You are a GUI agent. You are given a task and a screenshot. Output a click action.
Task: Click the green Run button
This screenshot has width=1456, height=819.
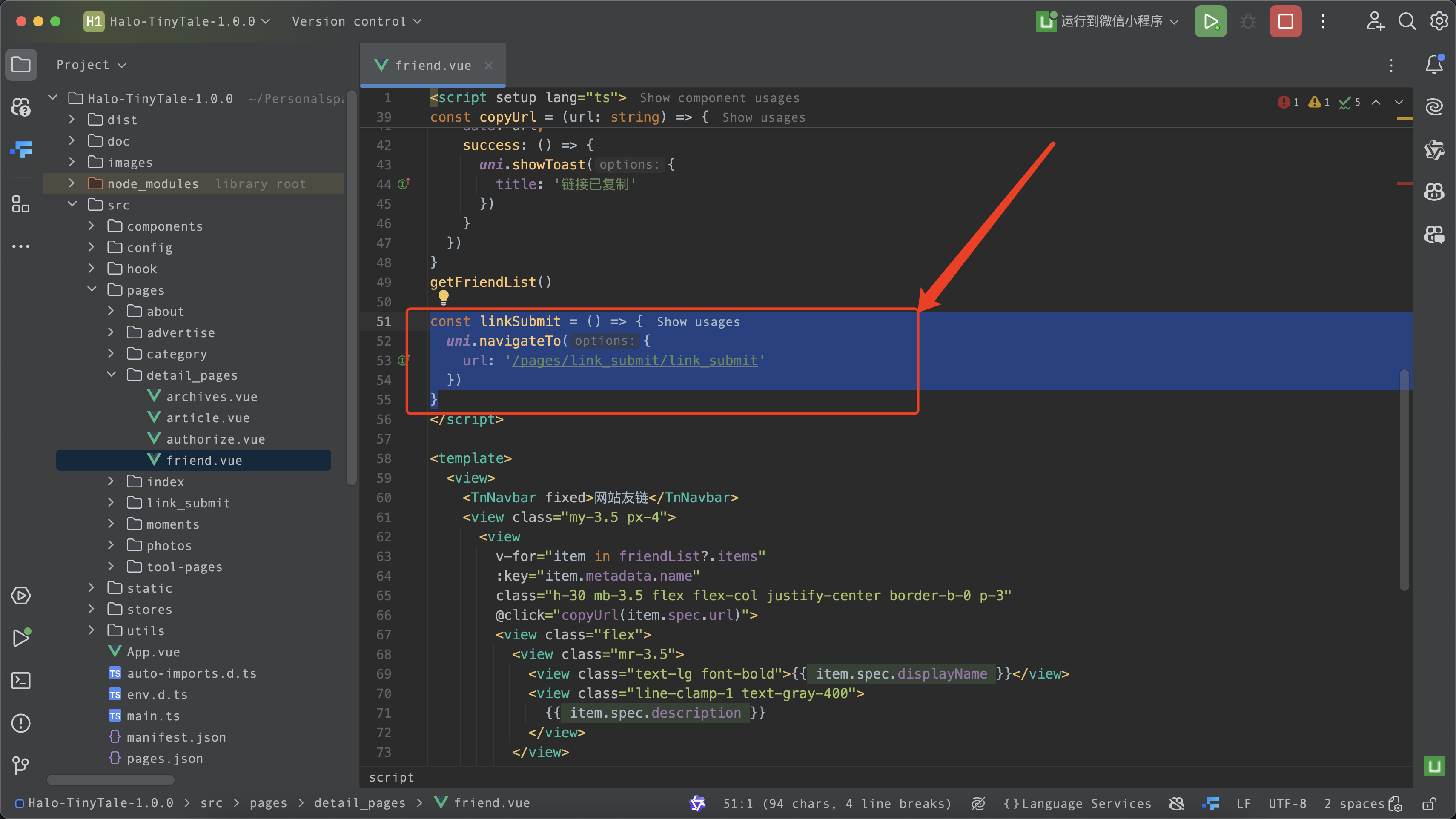[x=1210, y=21]
